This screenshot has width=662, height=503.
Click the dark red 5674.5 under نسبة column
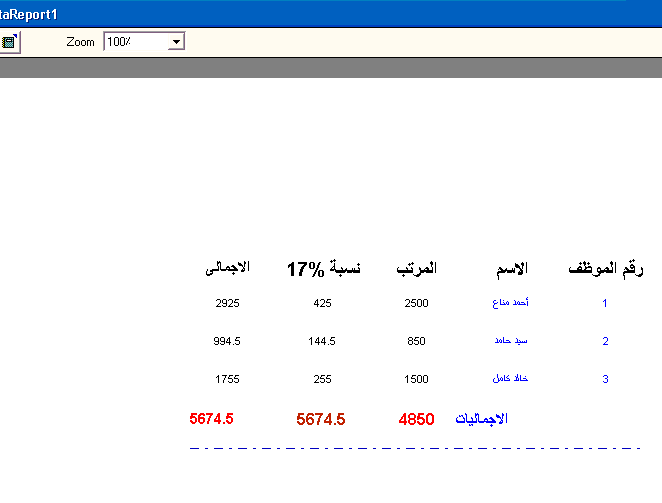tap(320, 419)
